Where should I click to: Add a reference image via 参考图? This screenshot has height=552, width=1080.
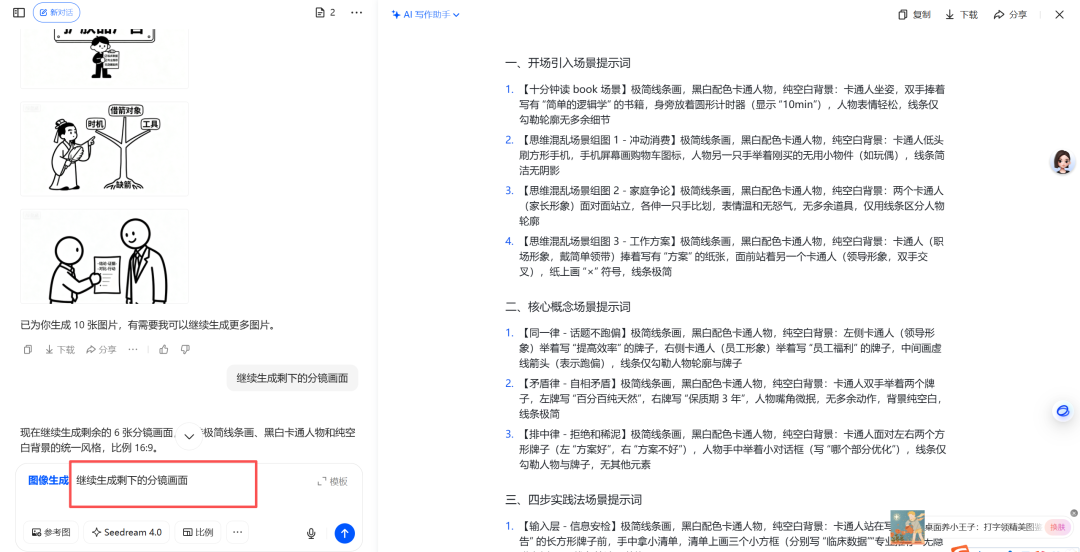[x=51, y=532]
